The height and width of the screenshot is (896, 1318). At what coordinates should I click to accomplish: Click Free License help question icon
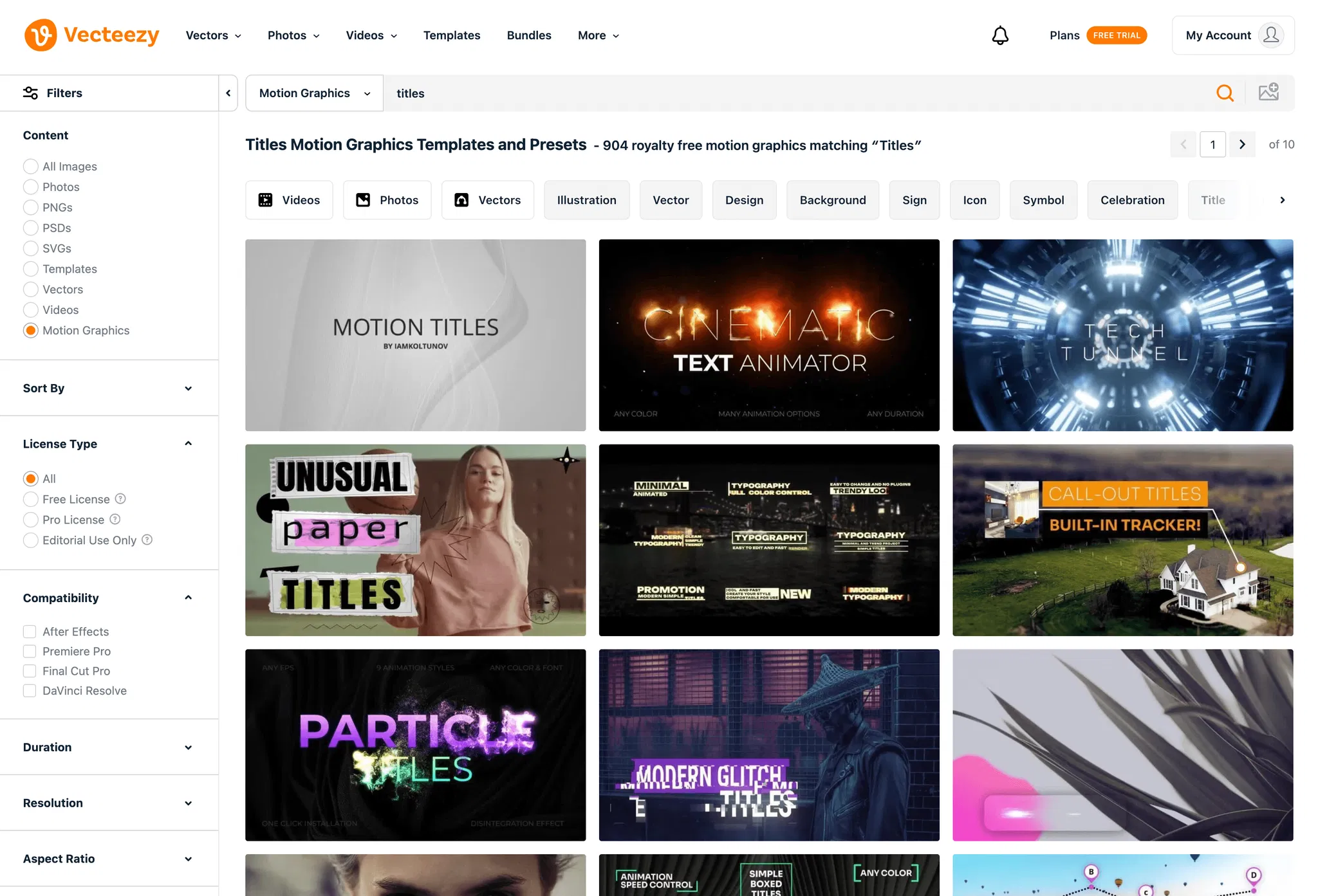[120, 498]
